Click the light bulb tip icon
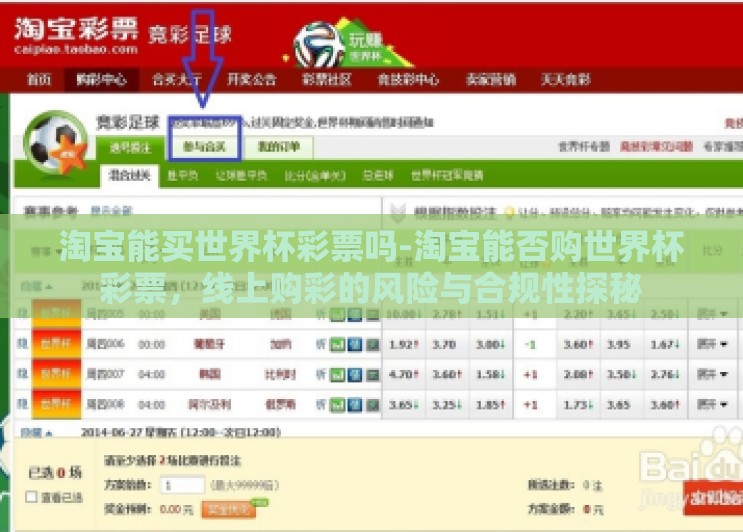 pos(509,213)
